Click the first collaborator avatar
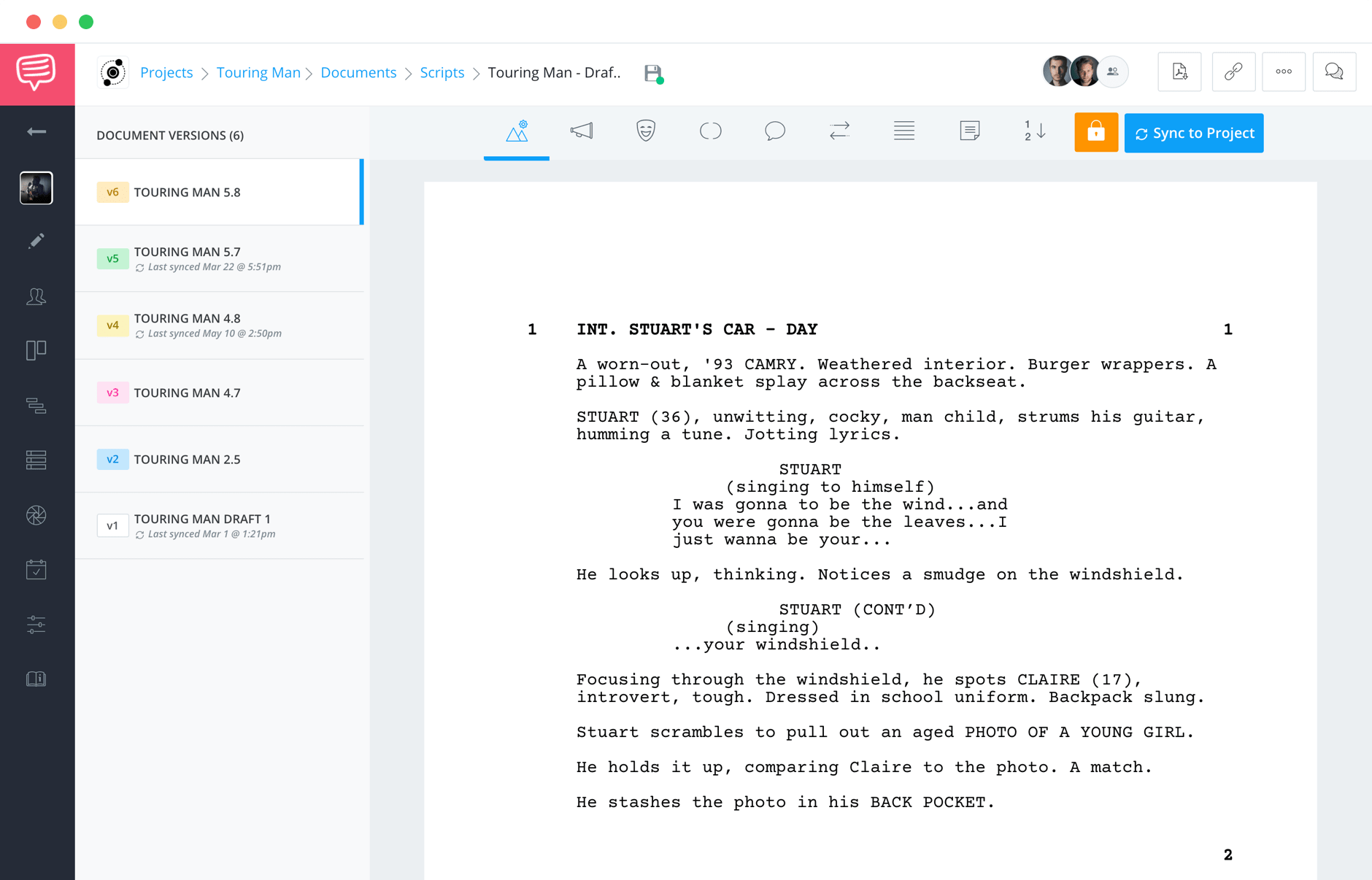The height and width of the screenshot is (880, 1372). pyautogui.click(x=1056, y=72)
